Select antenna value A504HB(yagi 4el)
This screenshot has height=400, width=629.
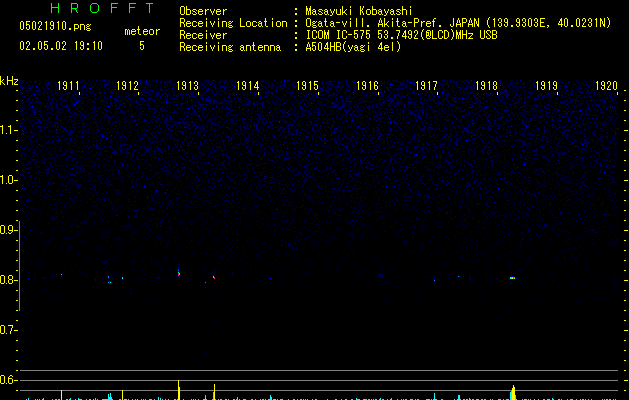point(353,47)
